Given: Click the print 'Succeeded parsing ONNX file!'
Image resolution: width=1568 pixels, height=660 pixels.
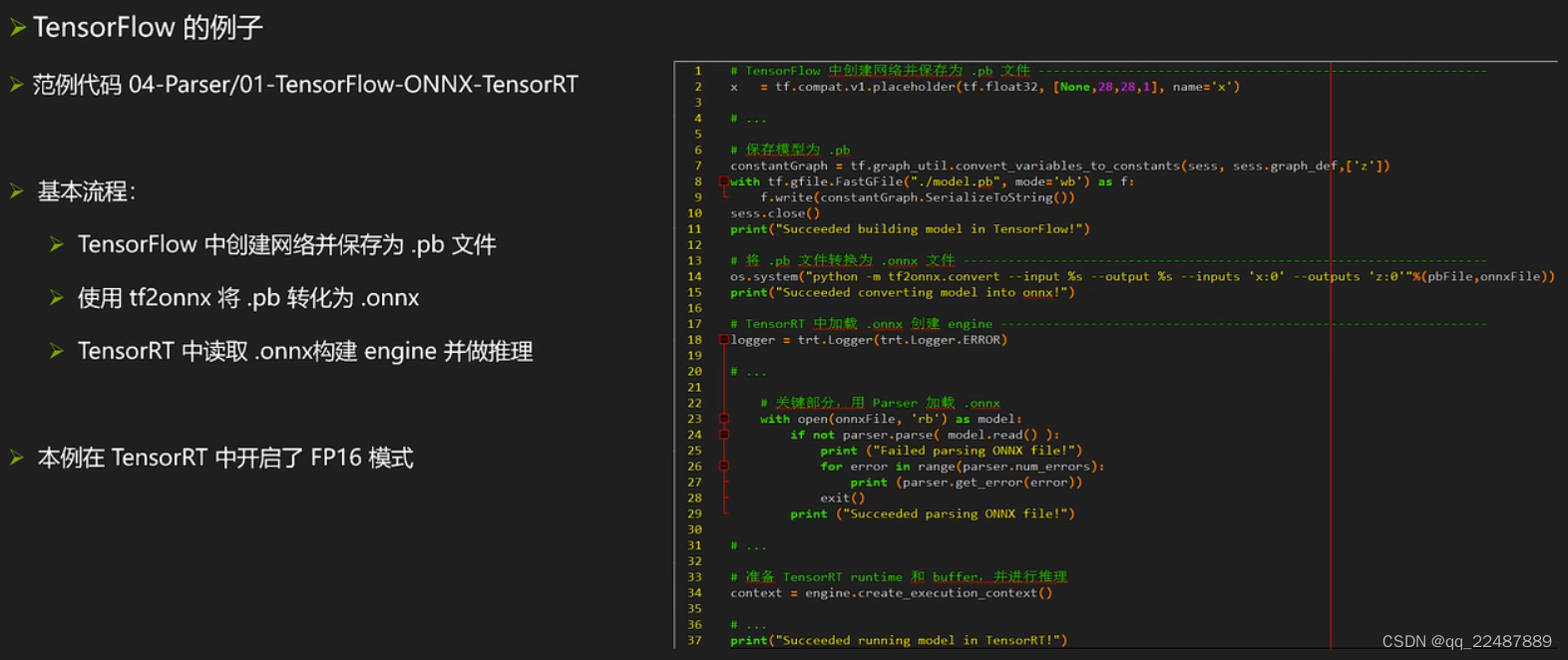Looking at the screenshot, I should [x=933, y=513].
